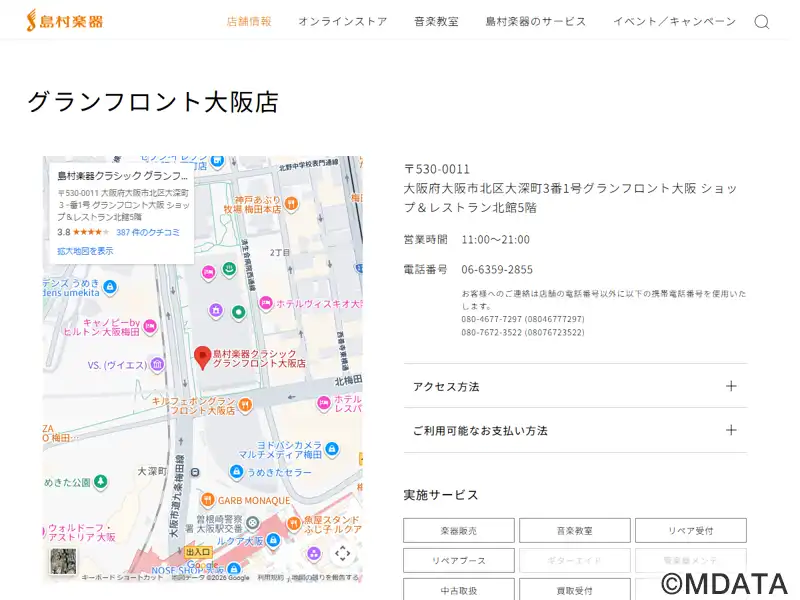Click the GARB MONAQUE restaurant marker
Viewport: 800px width, 600px height.
[207, 500]
